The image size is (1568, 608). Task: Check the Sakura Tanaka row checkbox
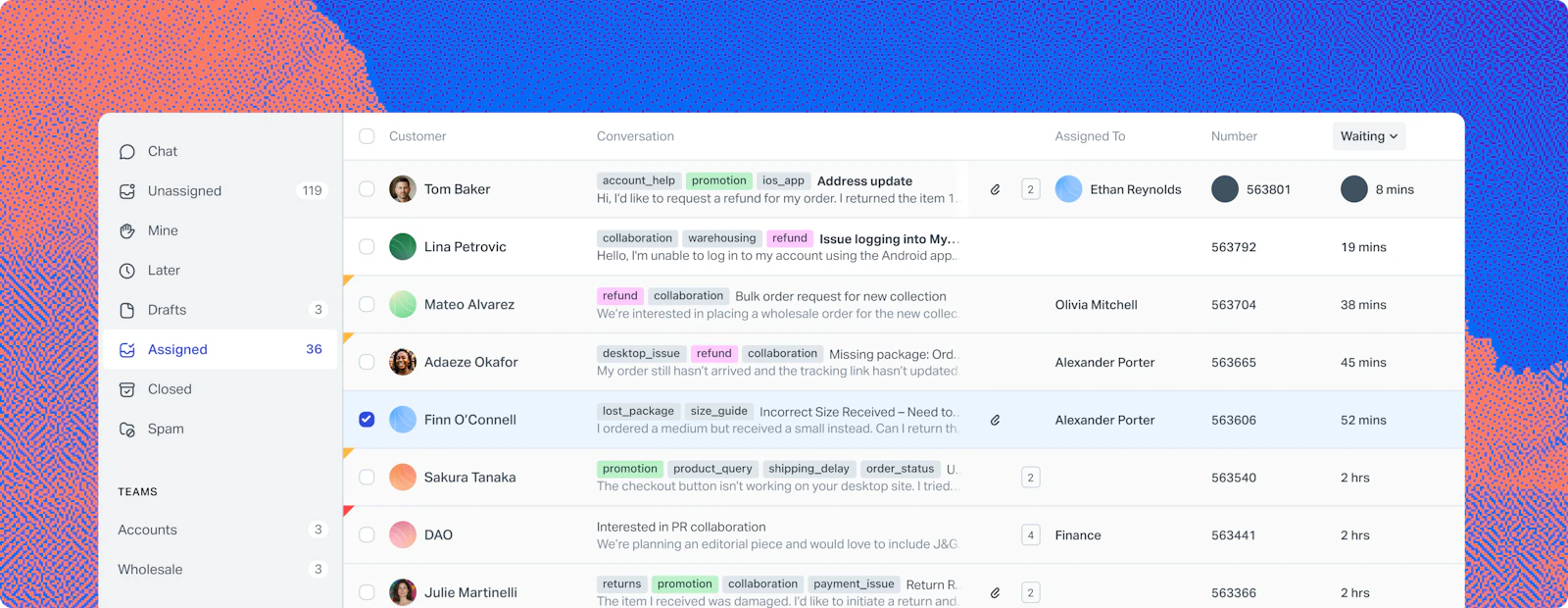[x=367, y=478]
